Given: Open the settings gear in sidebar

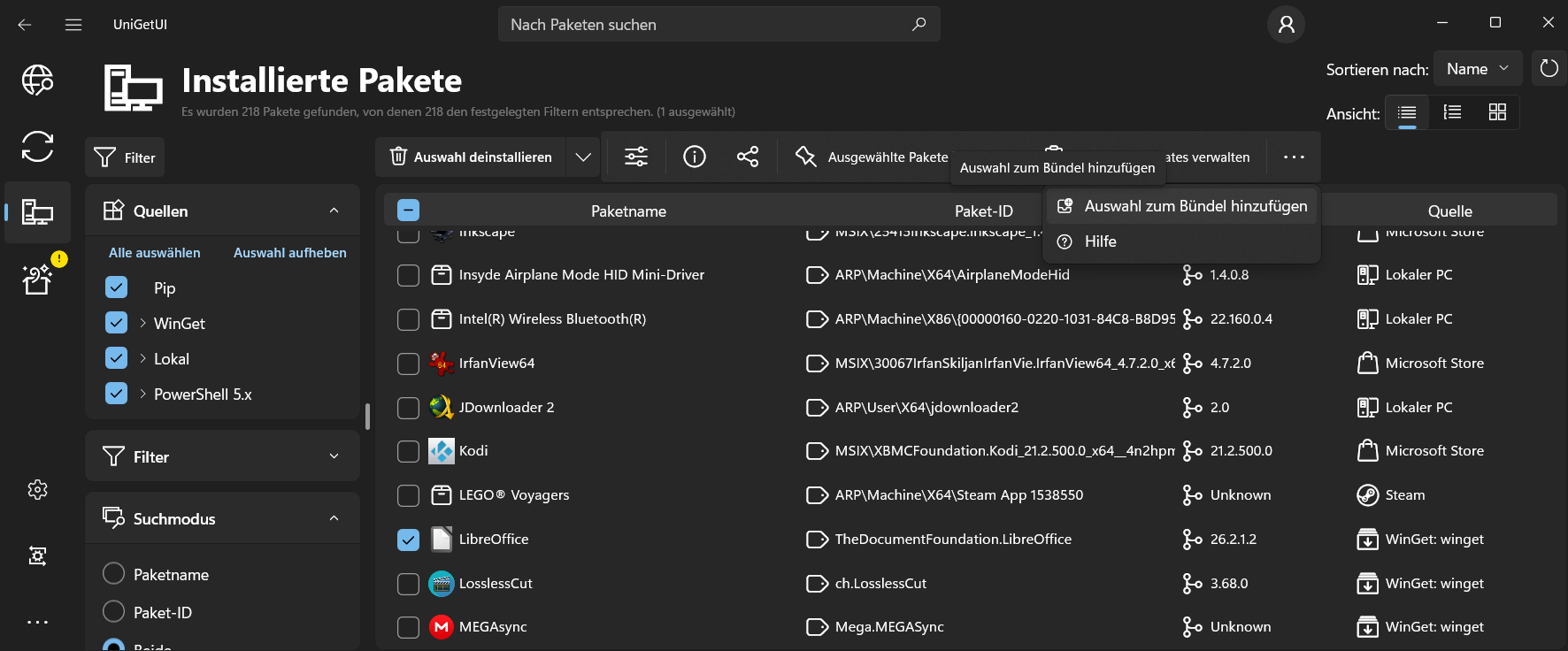Looking at the screenshot, I should [x=37, y=489].
